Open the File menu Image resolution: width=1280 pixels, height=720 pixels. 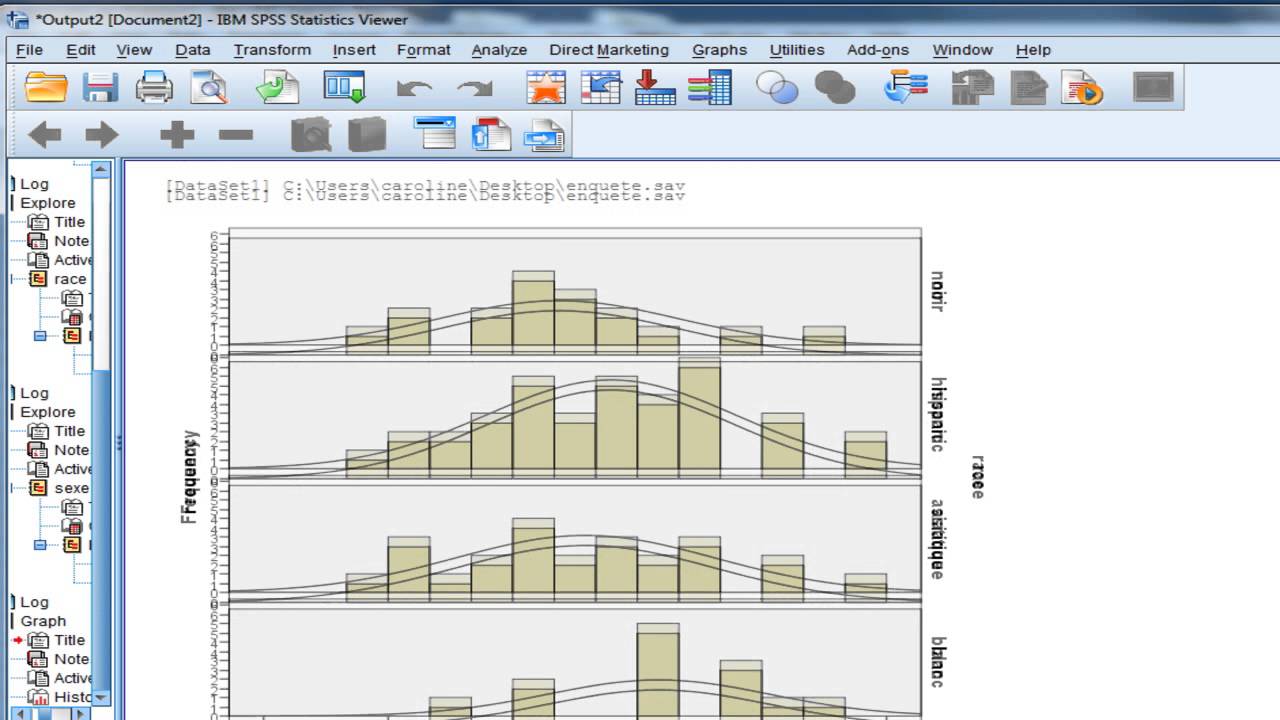[29, 50]
